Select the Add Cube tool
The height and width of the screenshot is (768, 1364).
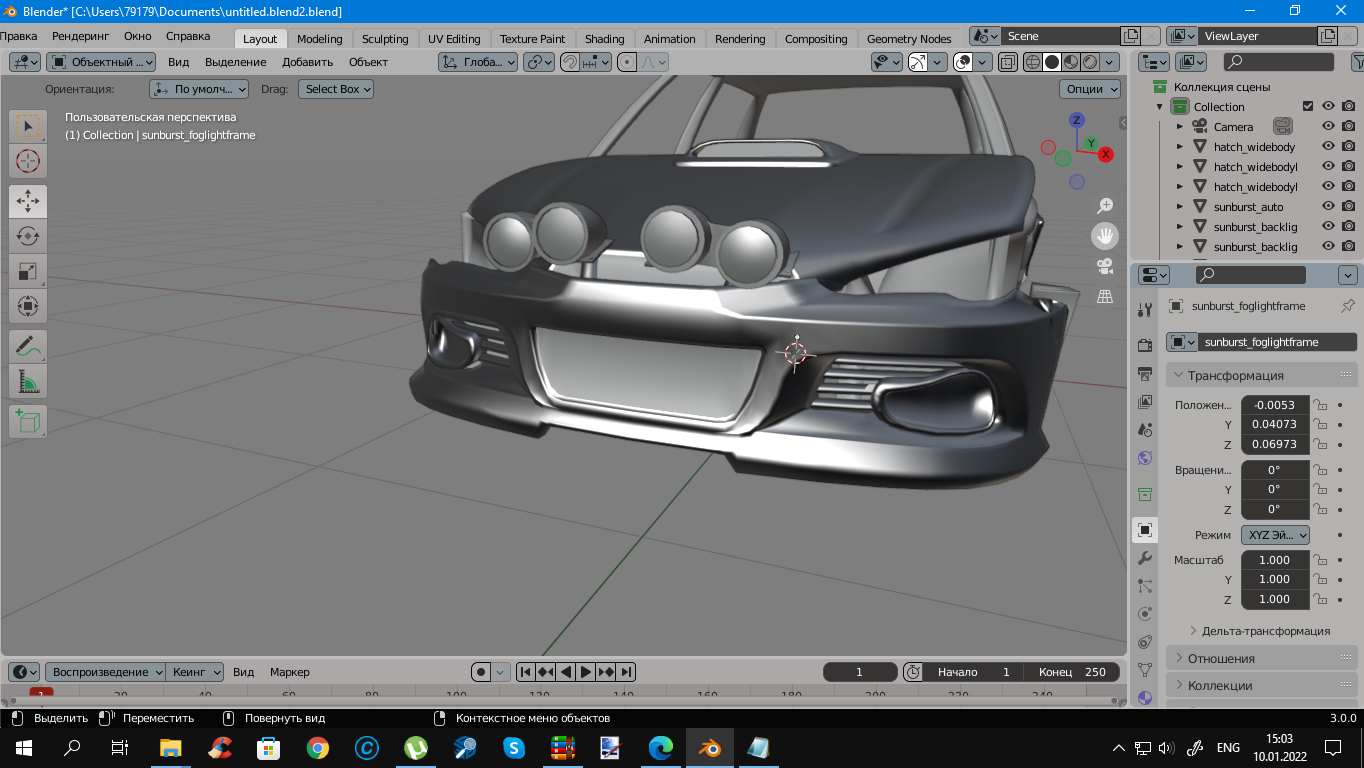coord(28,421)
